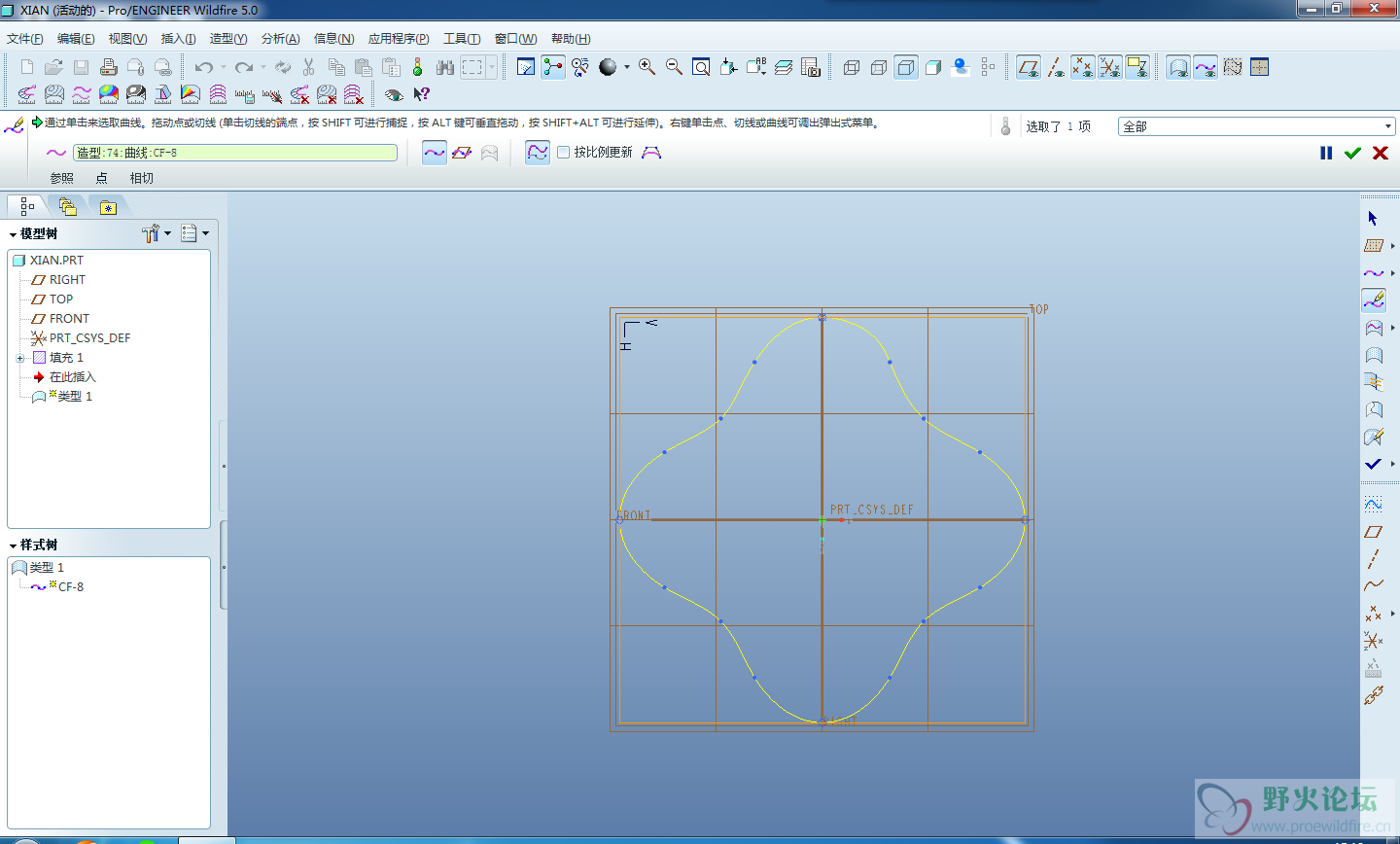Select the free curve type button
This screenshot has width=1400, height=844.
coord(435,153)
